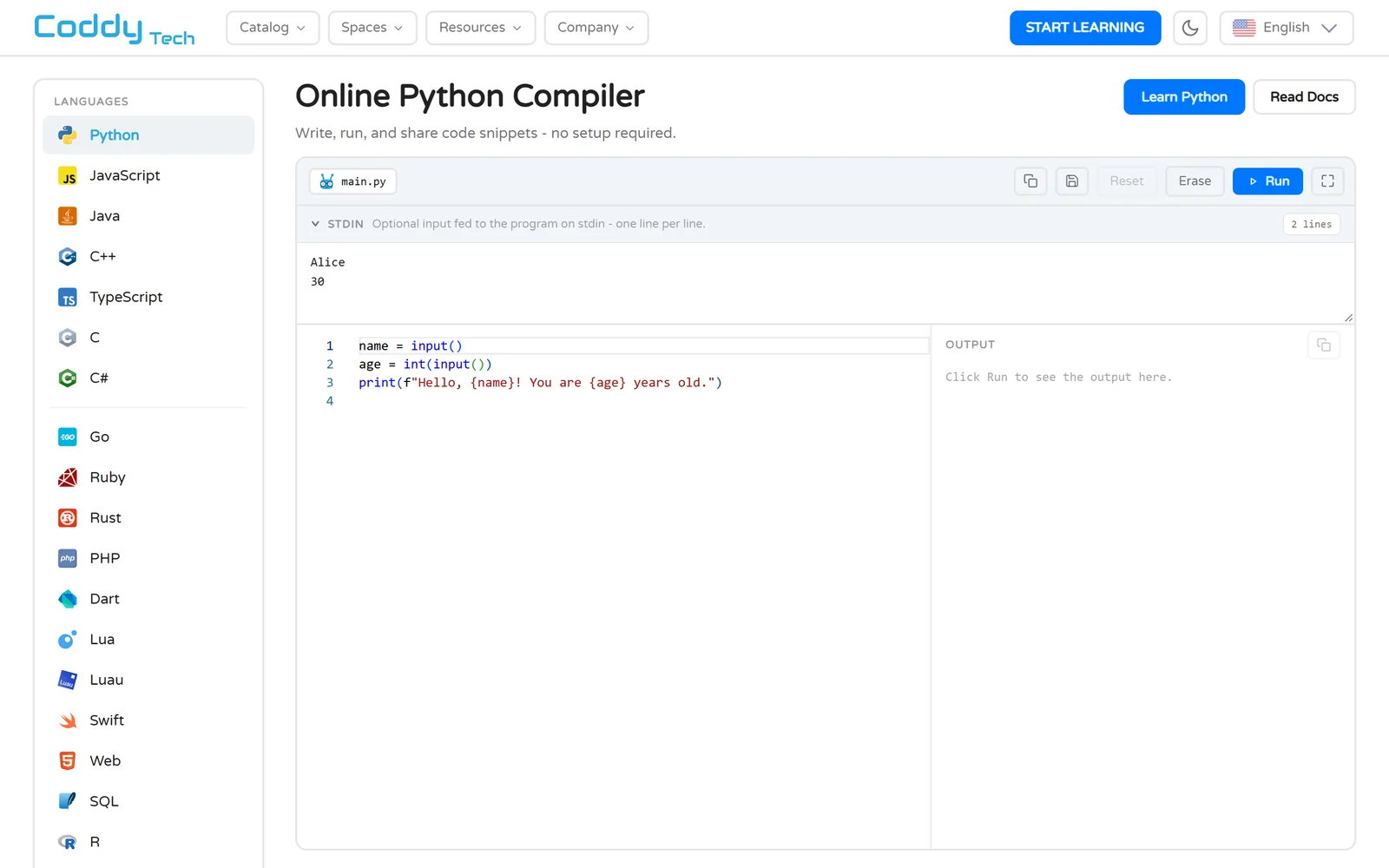Expand the Spaces menu
1389x868 pixels.
[372, 28]
